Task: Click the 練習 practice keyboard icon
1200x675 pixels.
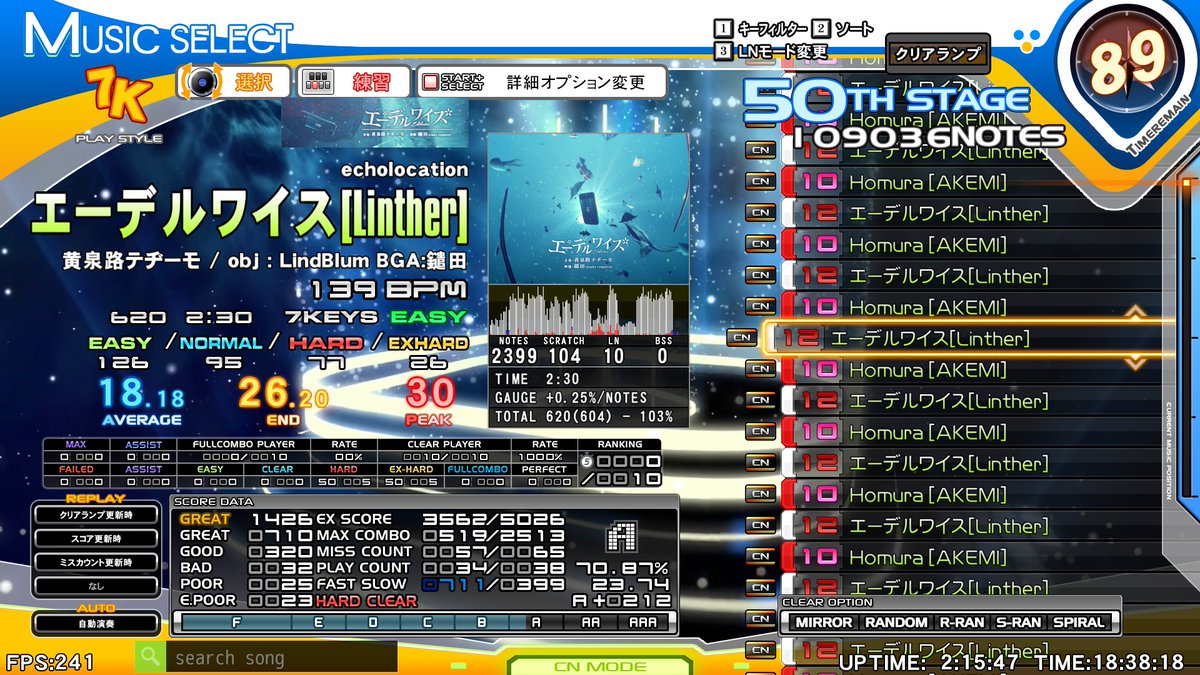Action: 320,82
